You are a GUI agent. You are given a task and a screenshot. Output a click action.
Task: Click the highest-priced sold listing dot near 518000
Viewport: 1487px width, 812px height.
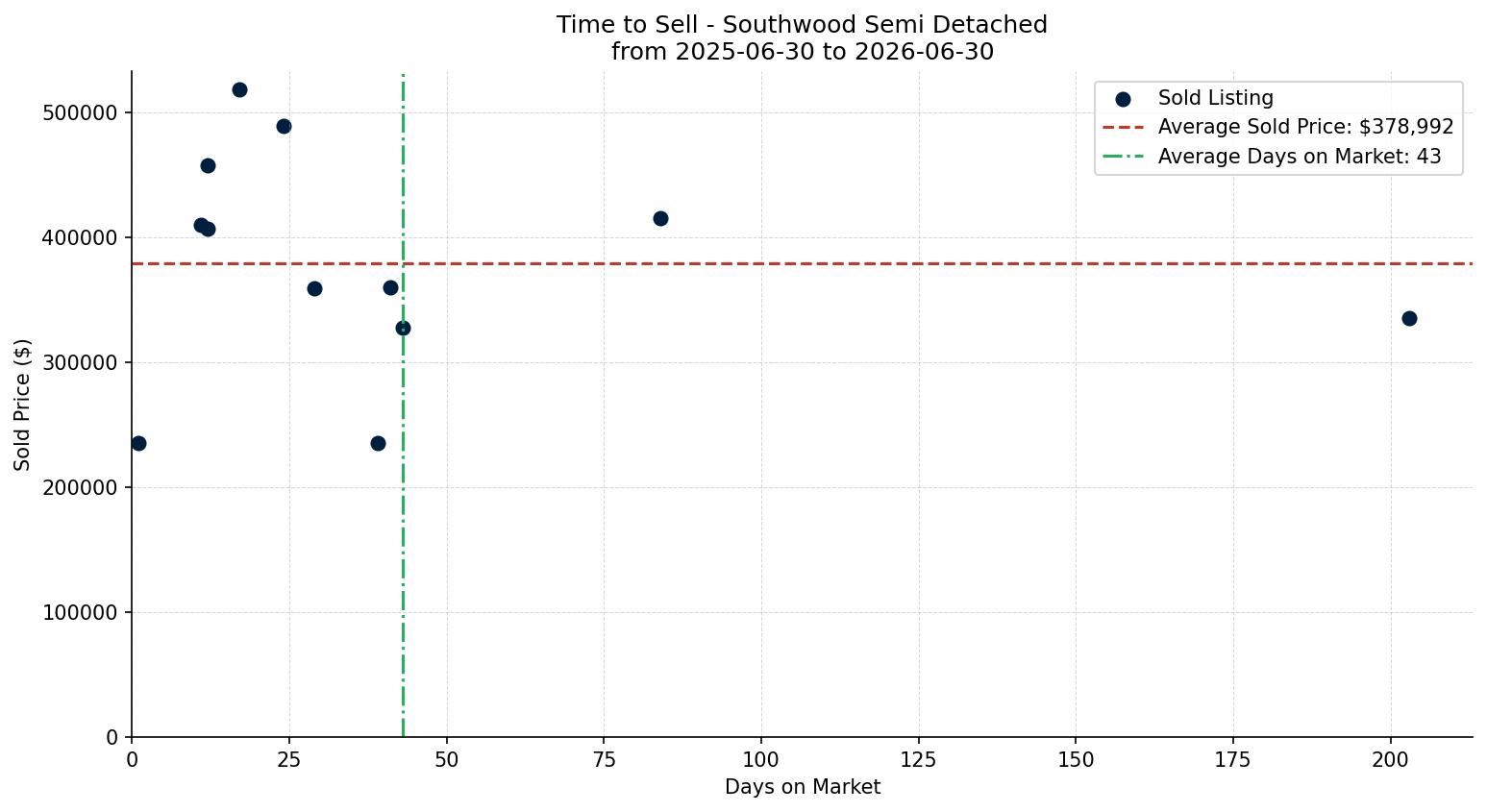tap(239, 89)
